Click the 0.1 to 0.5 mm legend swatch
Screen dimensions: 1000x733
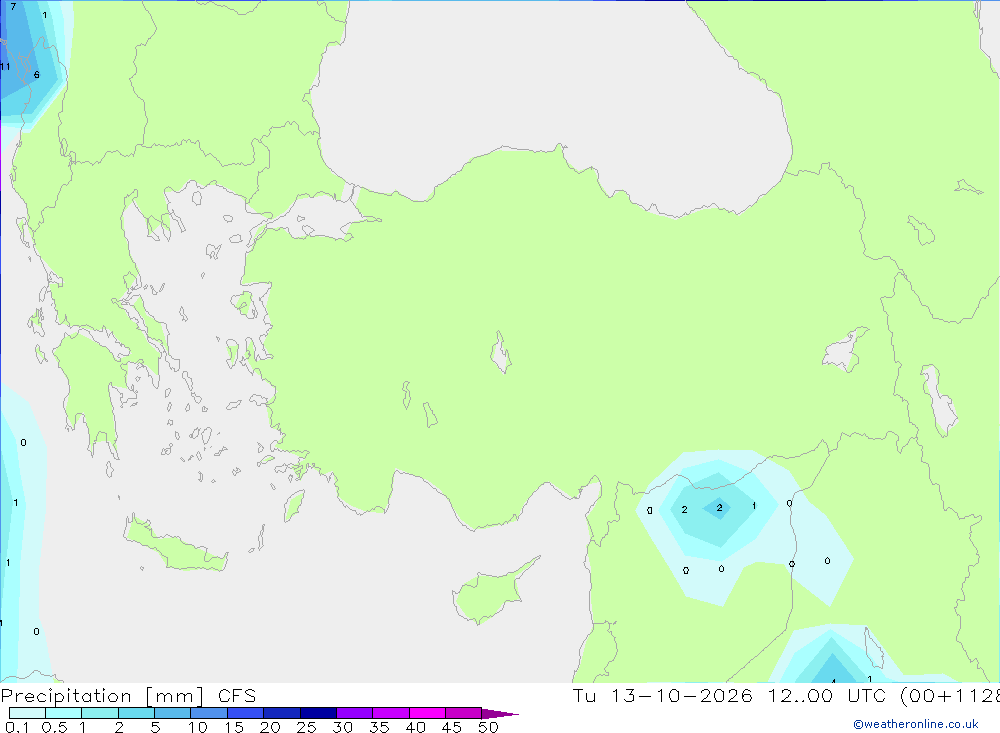[27, 713]
